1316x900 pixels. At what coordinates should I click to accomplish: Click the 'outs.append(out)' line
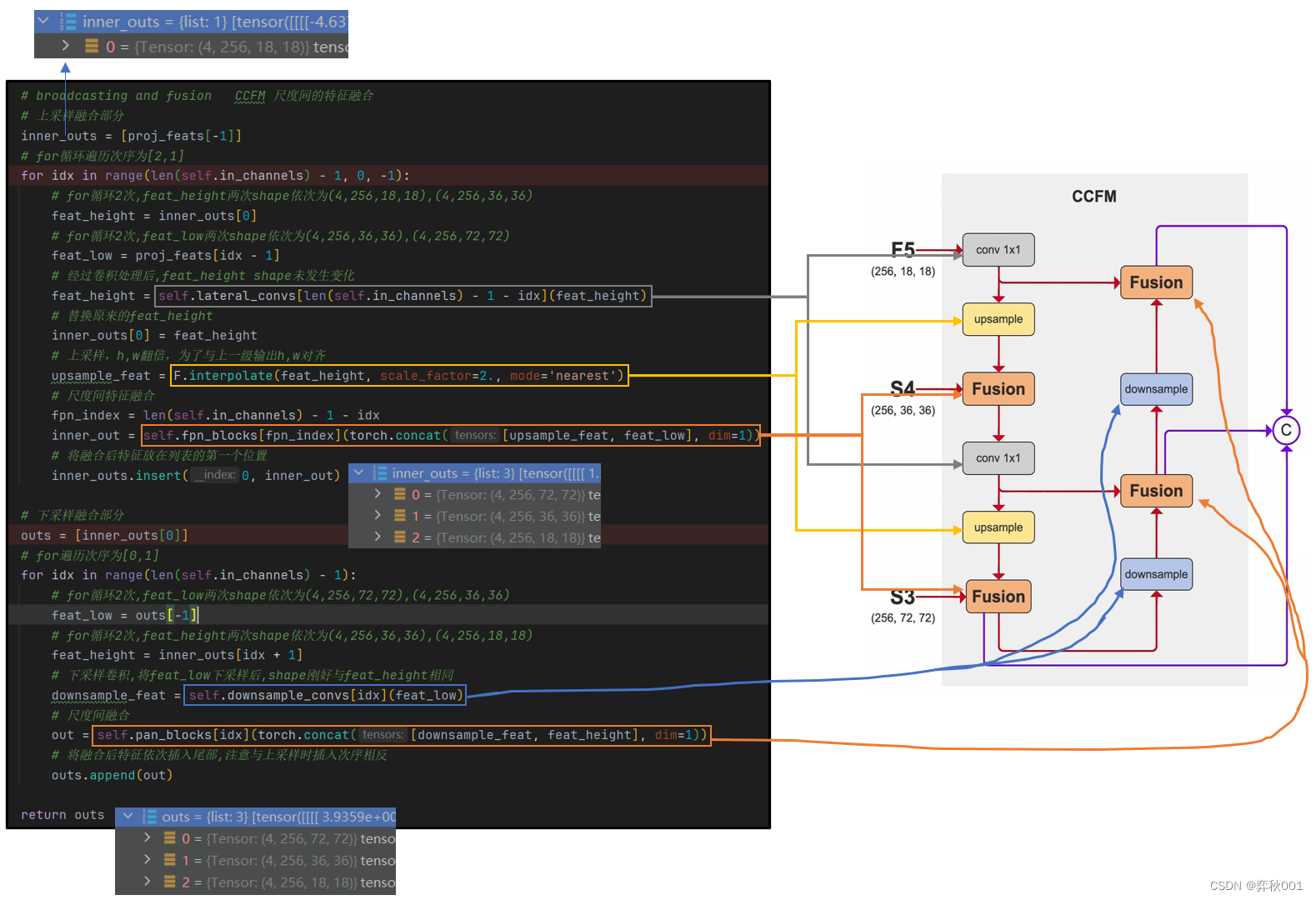click(112, 775)
